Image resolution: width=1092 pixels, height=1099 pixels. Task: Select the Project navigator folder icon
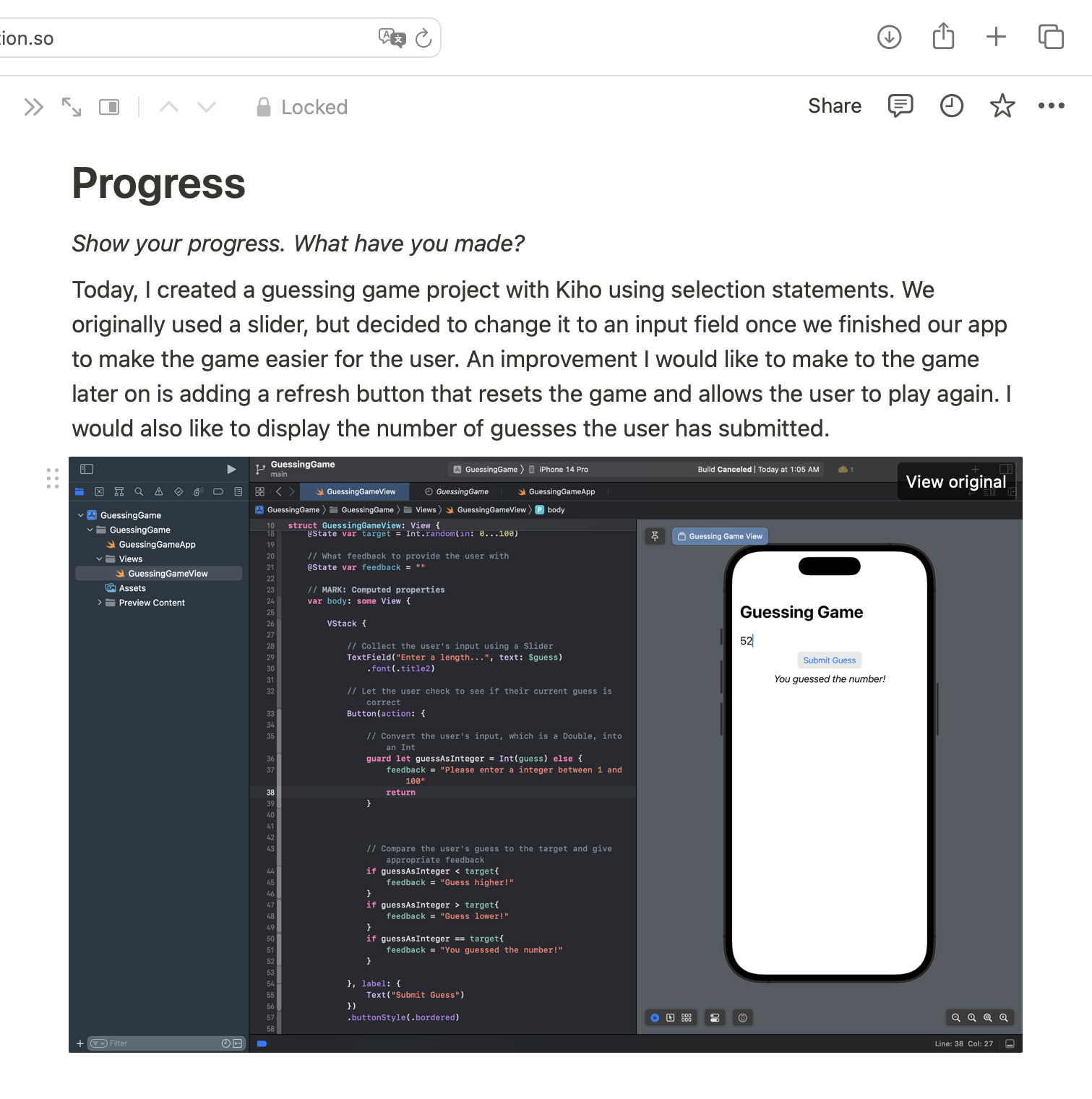pos(79,491)
